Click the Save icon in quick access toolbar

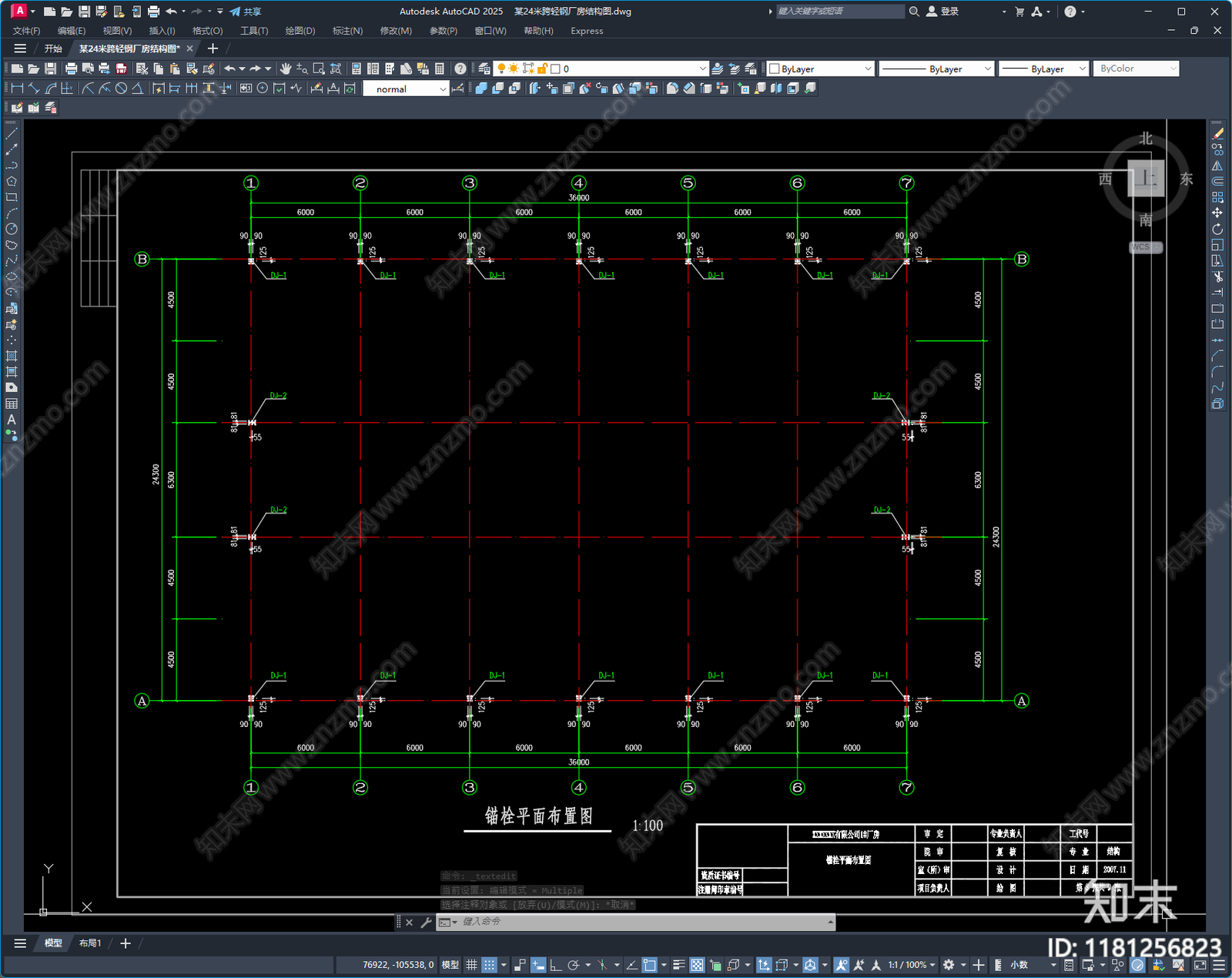[84, 12]
